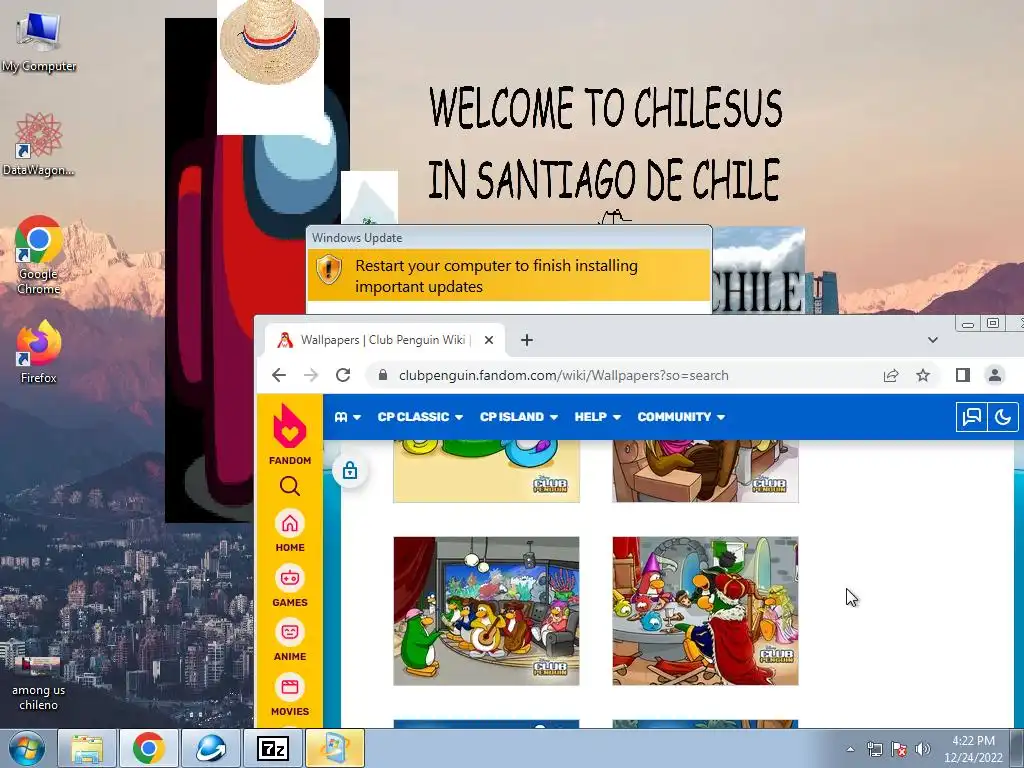Show hidden system tray icons
The width and height of the screenshot is (1024, 768).
pos(850,749)
